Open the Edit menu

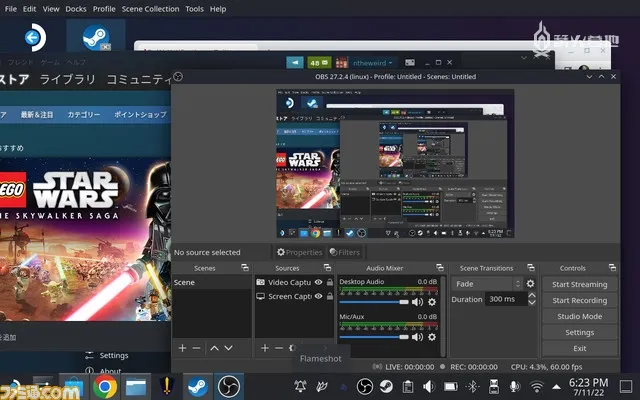tap(29, 9)
